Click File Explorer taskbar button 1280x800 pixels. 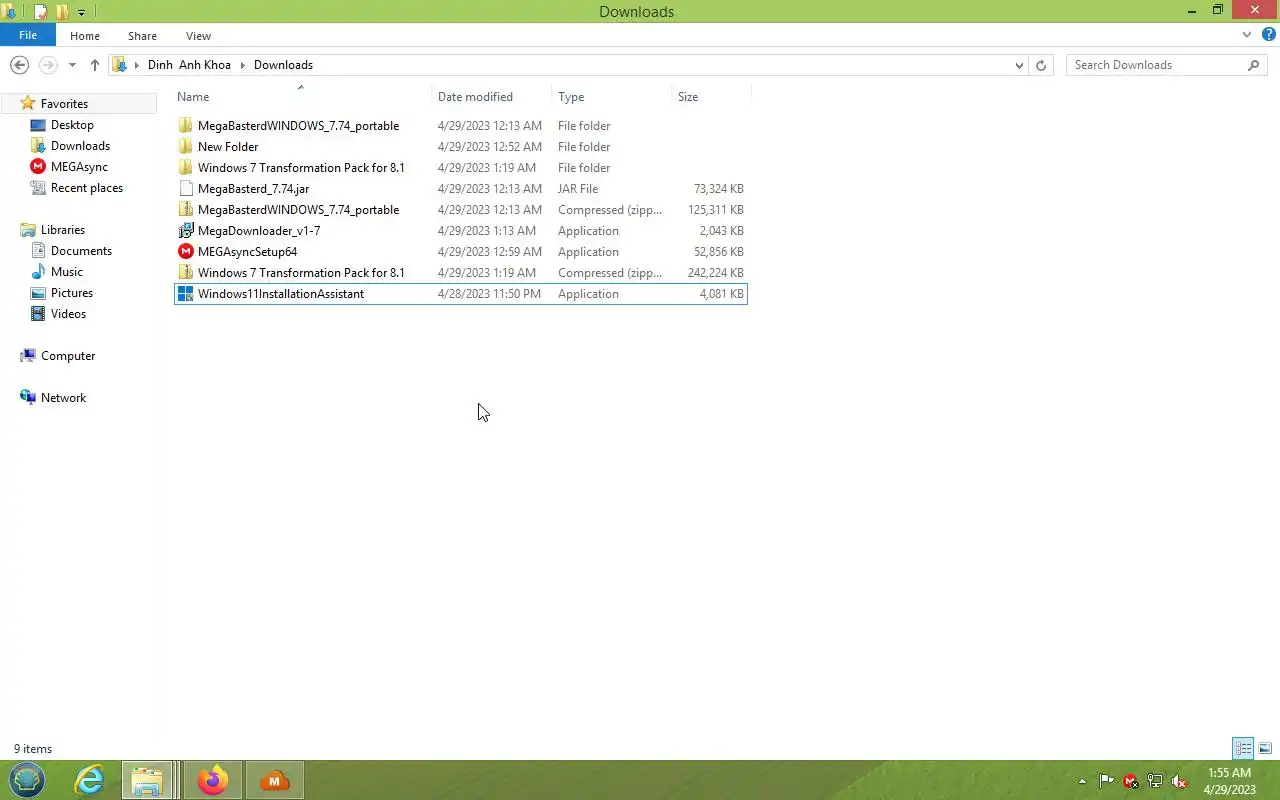tap(148, 780)
